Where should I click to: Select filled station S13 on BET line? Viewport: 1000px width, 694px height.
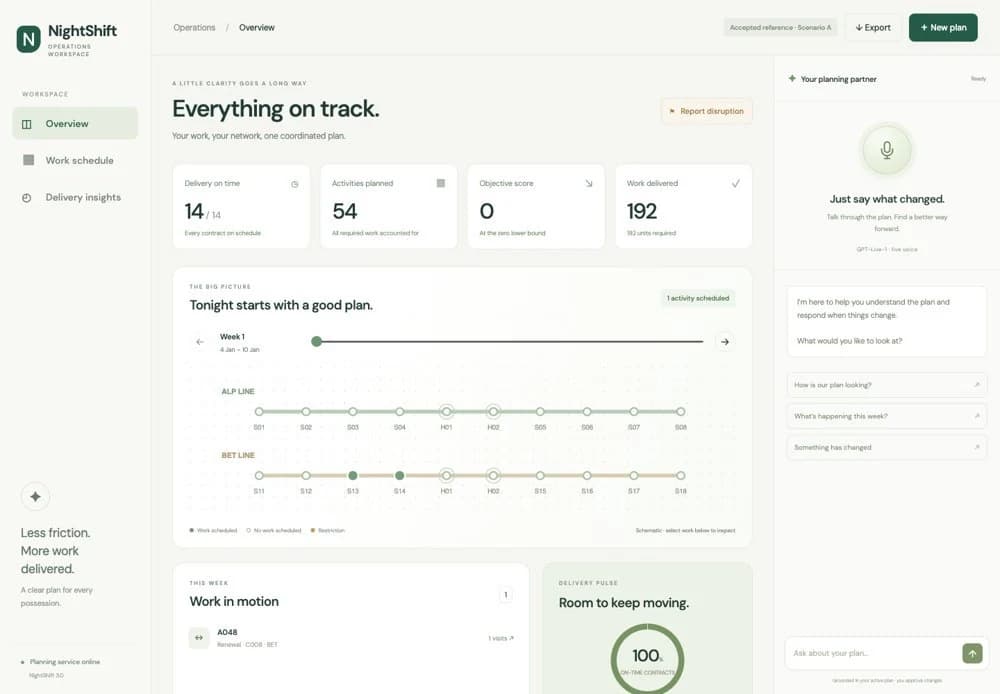(x=353, y=475)
